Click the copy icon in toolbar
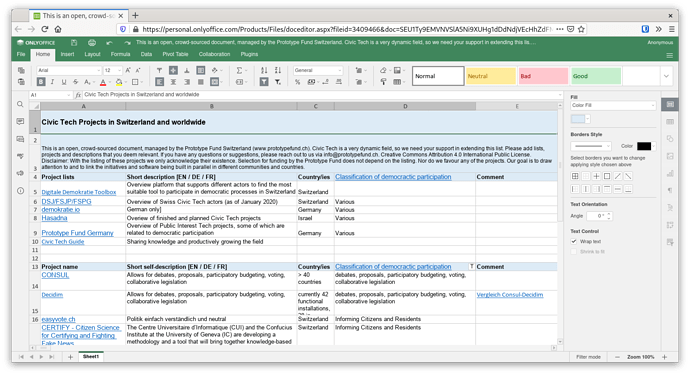The height and width of the screenshot is (375, 690). click(x=21, y=70)
